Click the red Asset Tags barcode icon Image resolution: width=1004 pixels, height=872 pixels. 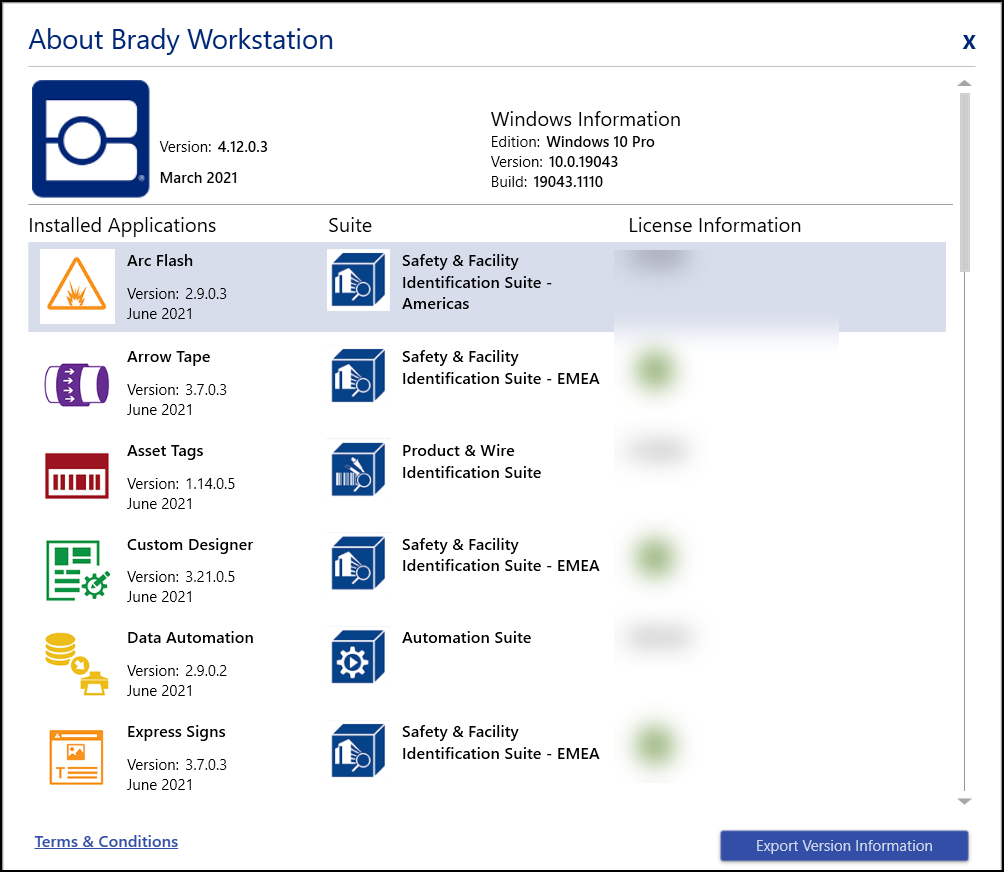[x=77, y=475]
